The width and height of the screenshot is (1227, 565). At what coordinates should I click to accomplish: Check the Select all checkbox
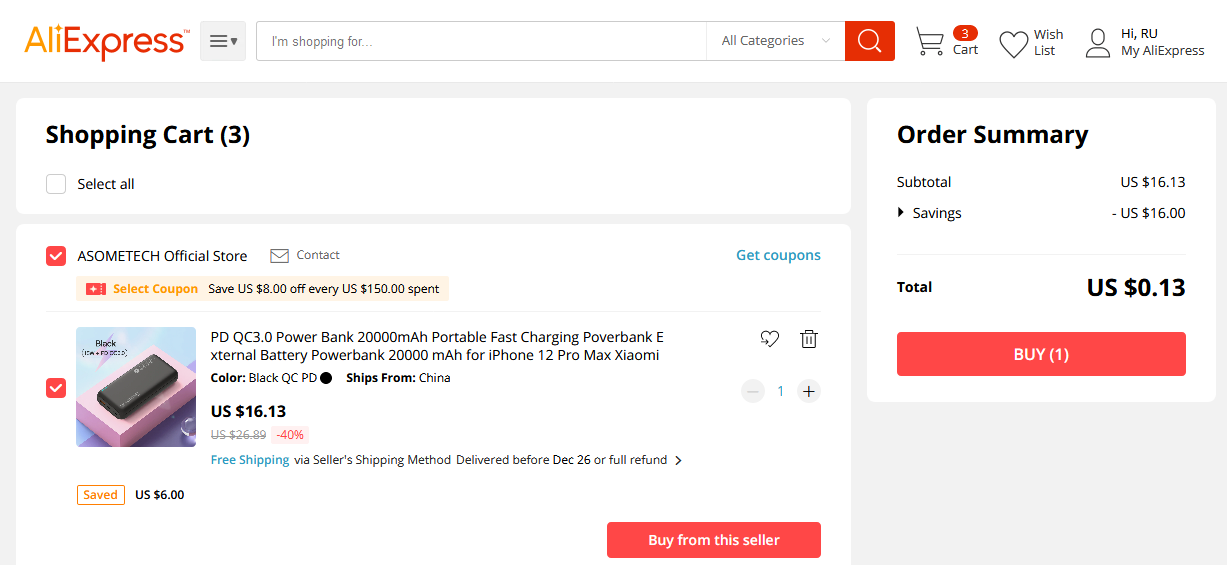(57, 184)
